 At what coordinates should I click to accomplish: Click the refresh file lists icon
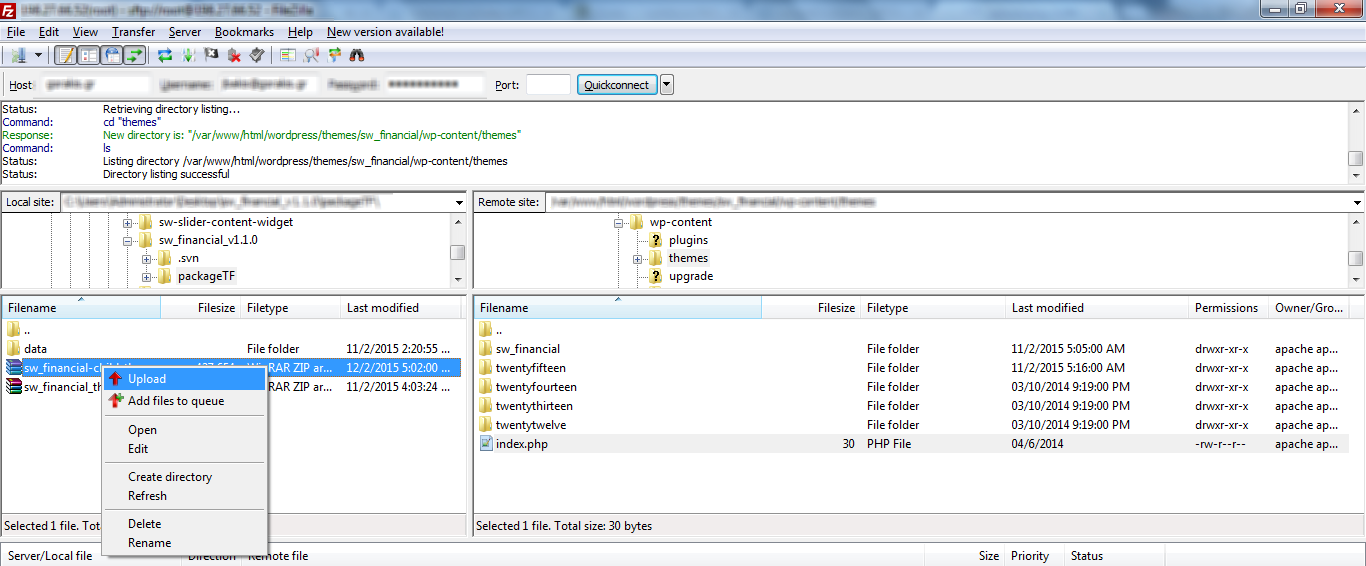pos(165,55)
